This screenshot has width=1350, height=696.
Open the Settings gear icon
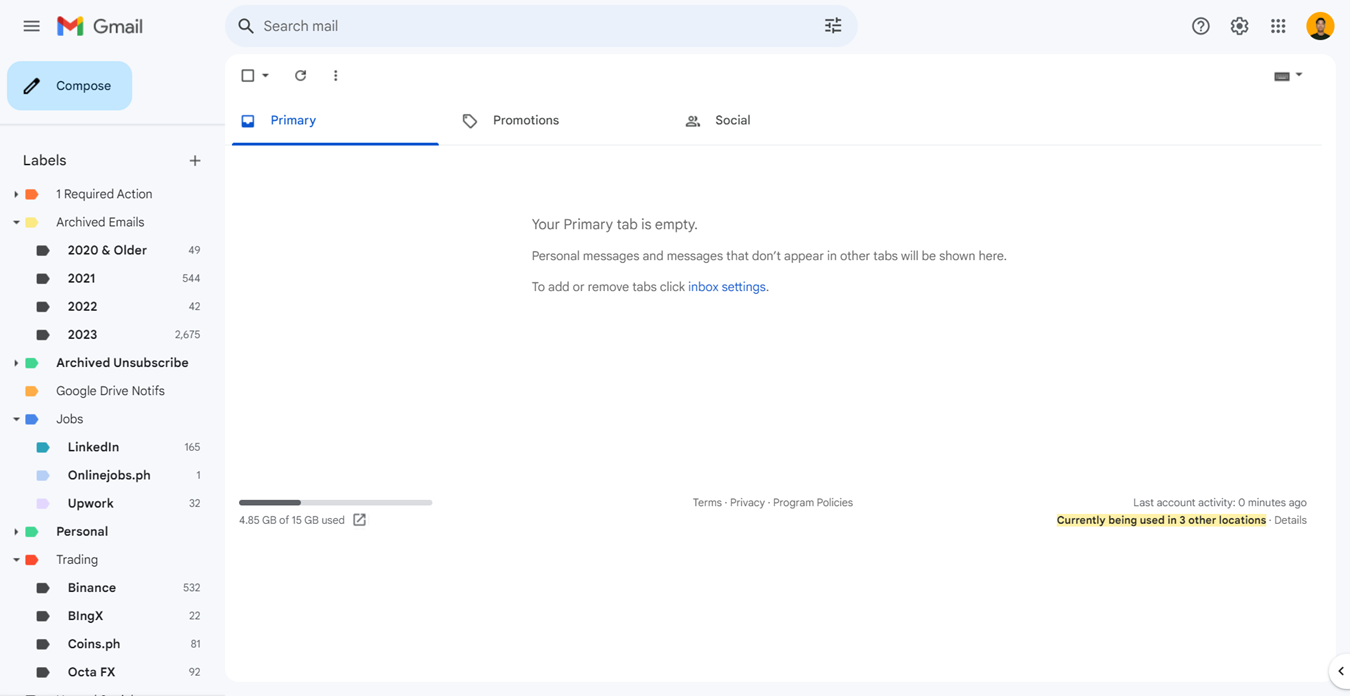pos(1239,27)
